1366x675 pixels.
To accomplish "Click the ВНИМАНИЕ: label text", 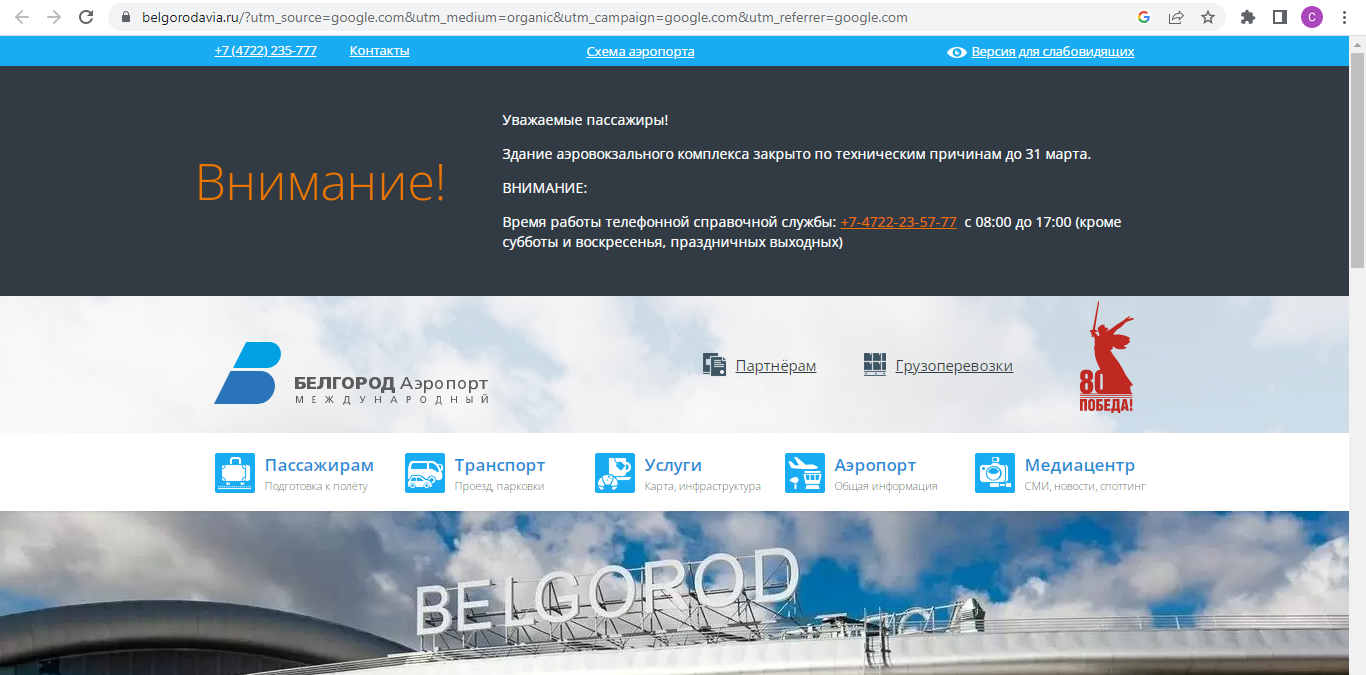I will [x=545, y=188].
